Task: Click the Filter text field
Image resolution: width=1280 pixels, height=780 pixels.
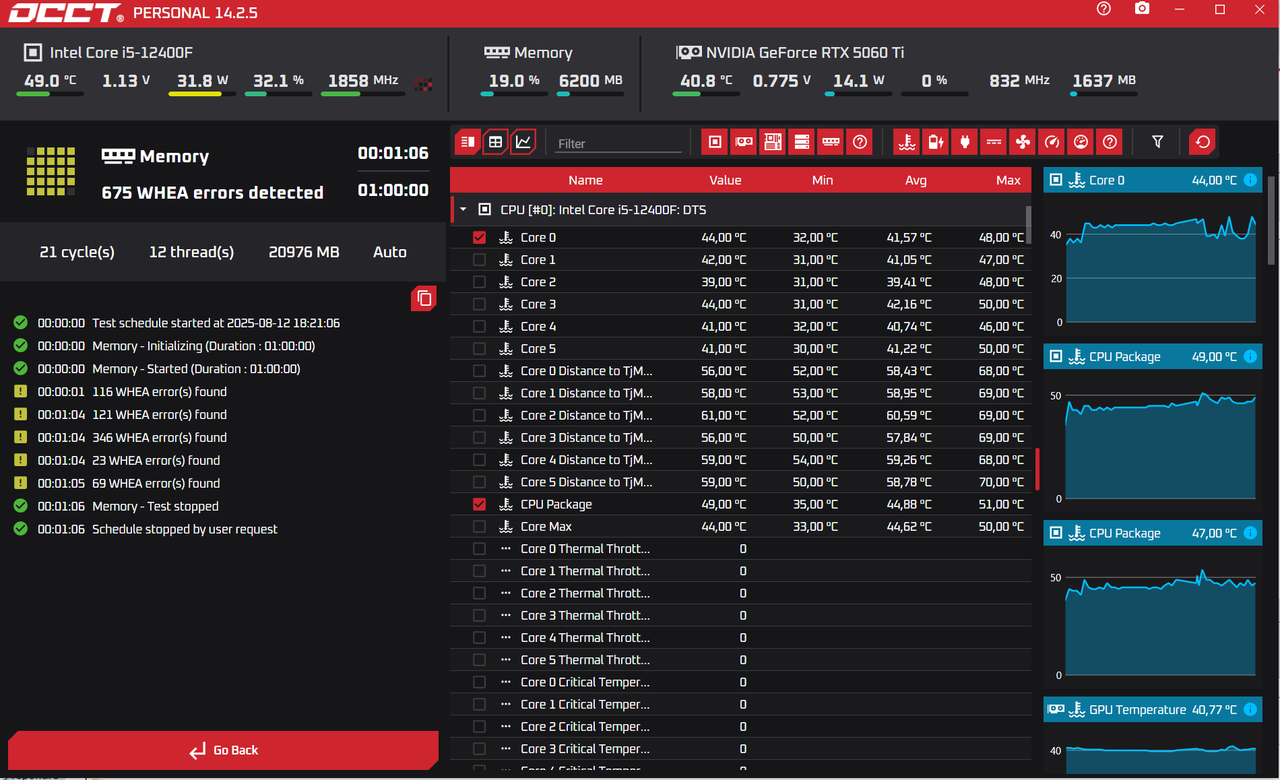Action: [x=618, y=143]
